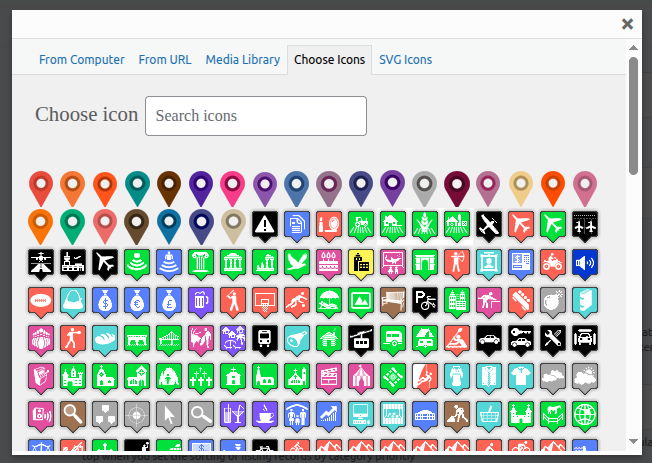
Task: Select the black airport runway marker icon
Action: pyautogui.click(x=41, y=265)
